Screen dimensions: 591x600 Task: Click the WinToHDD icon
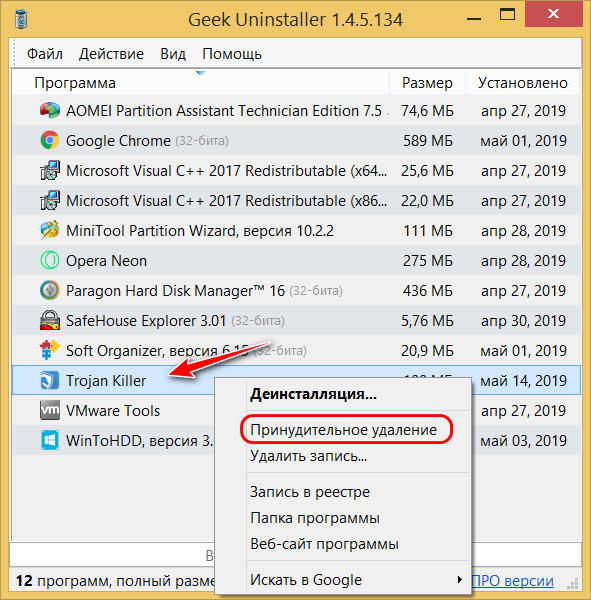pyautogui.click(x=50, y=440)
